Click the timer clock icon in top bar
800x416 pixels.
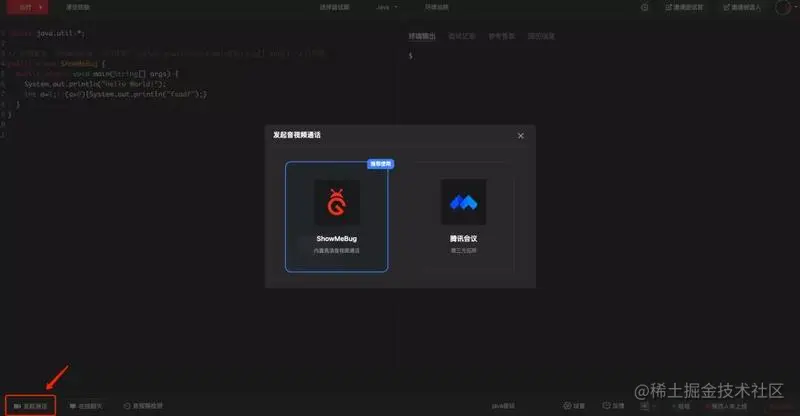pos(645,7)
